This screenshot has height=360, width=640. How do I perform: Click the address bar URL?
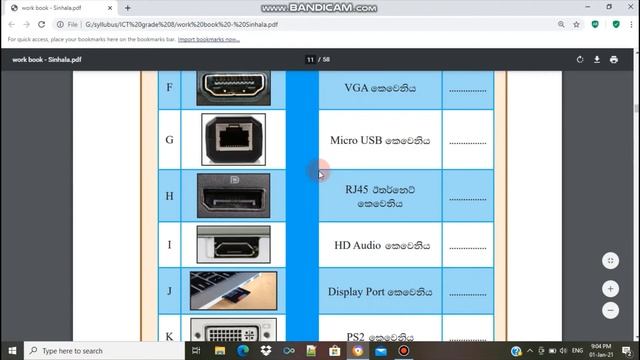tap(182, 24)
